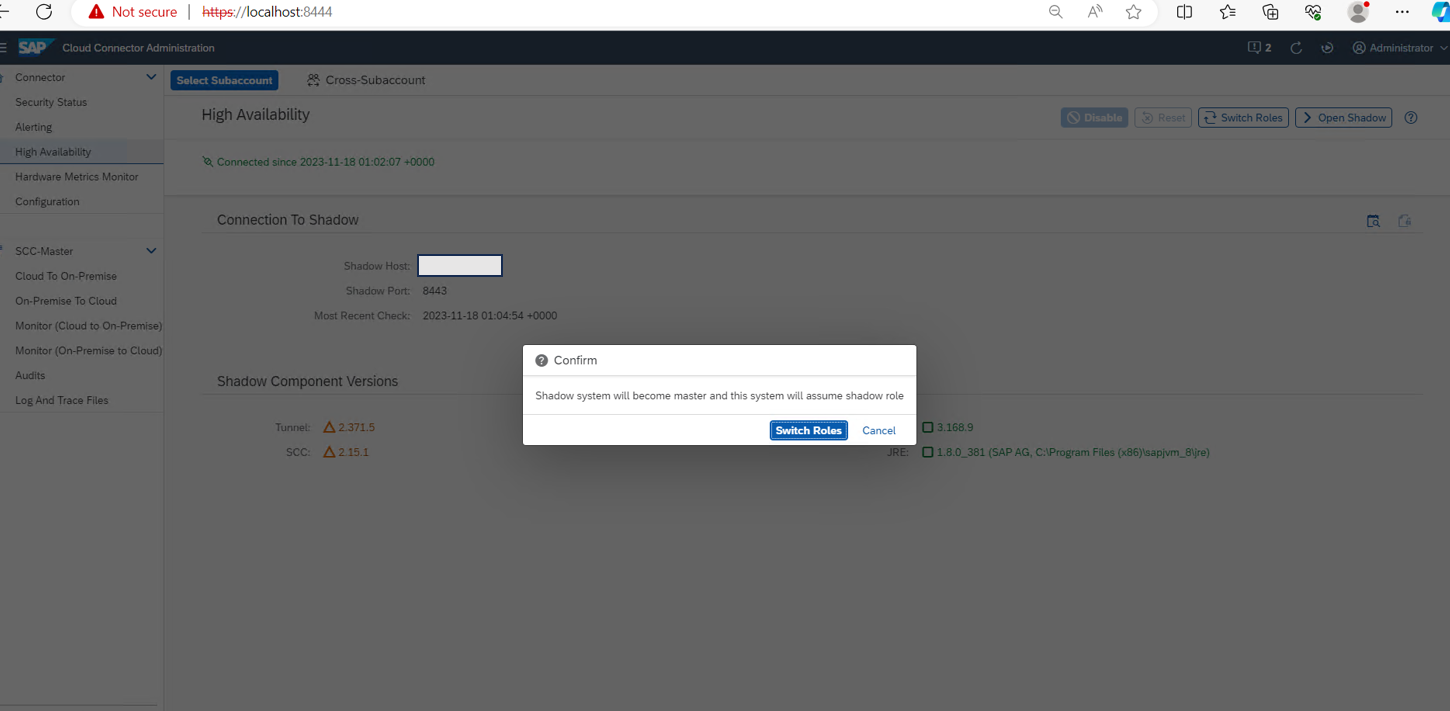Viewport: 1450px width, 711px height.
Task: Click the Select Subaccount button
Action: click(x=224, y=80)
